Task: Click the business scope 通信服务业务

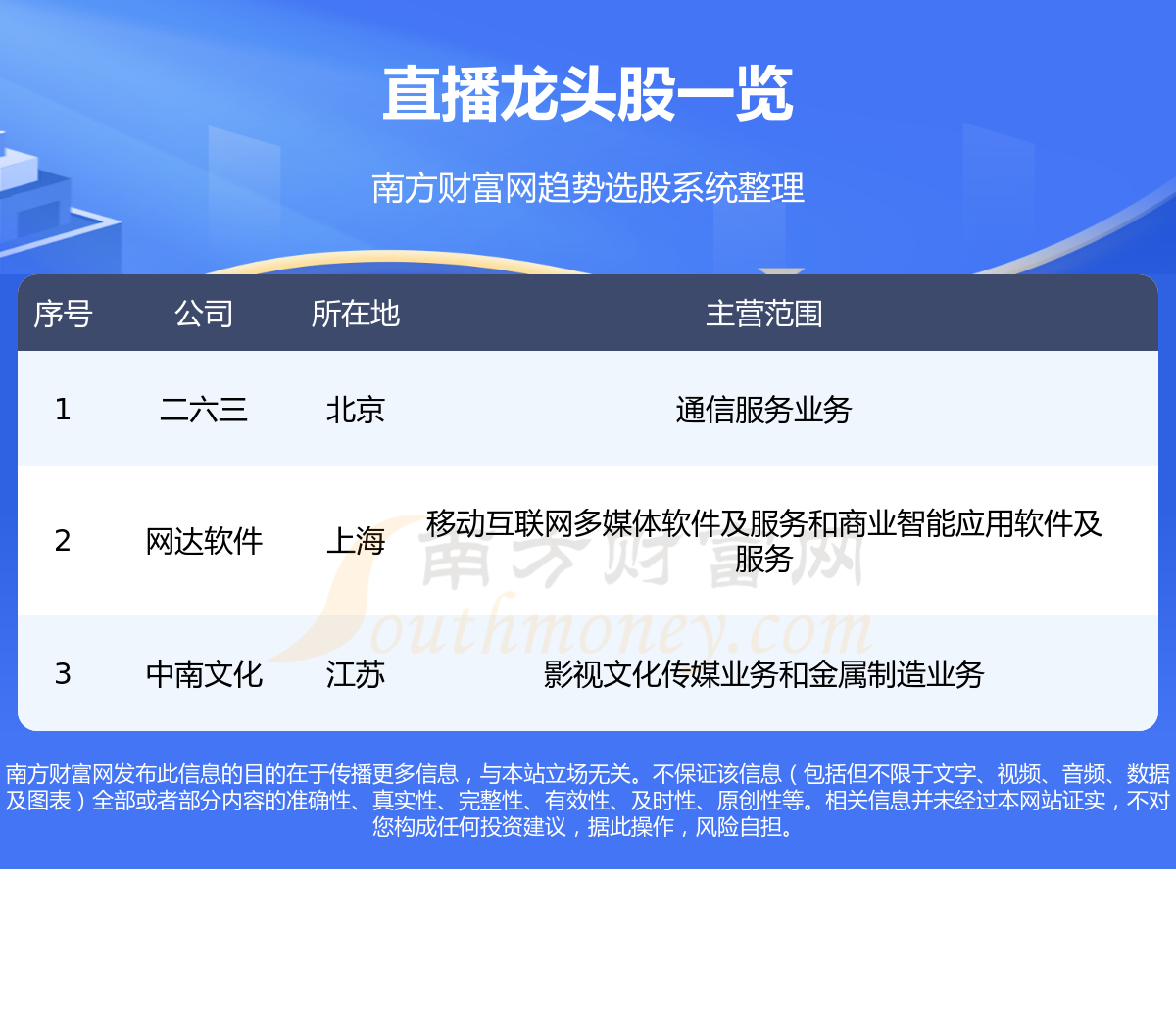Action: click(764, 410)
